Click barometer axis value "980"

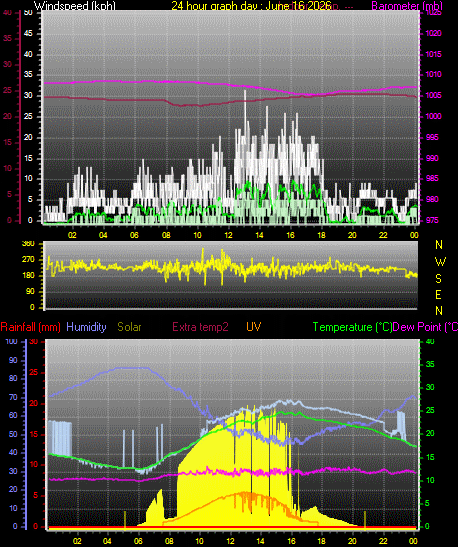click(432, 199)
